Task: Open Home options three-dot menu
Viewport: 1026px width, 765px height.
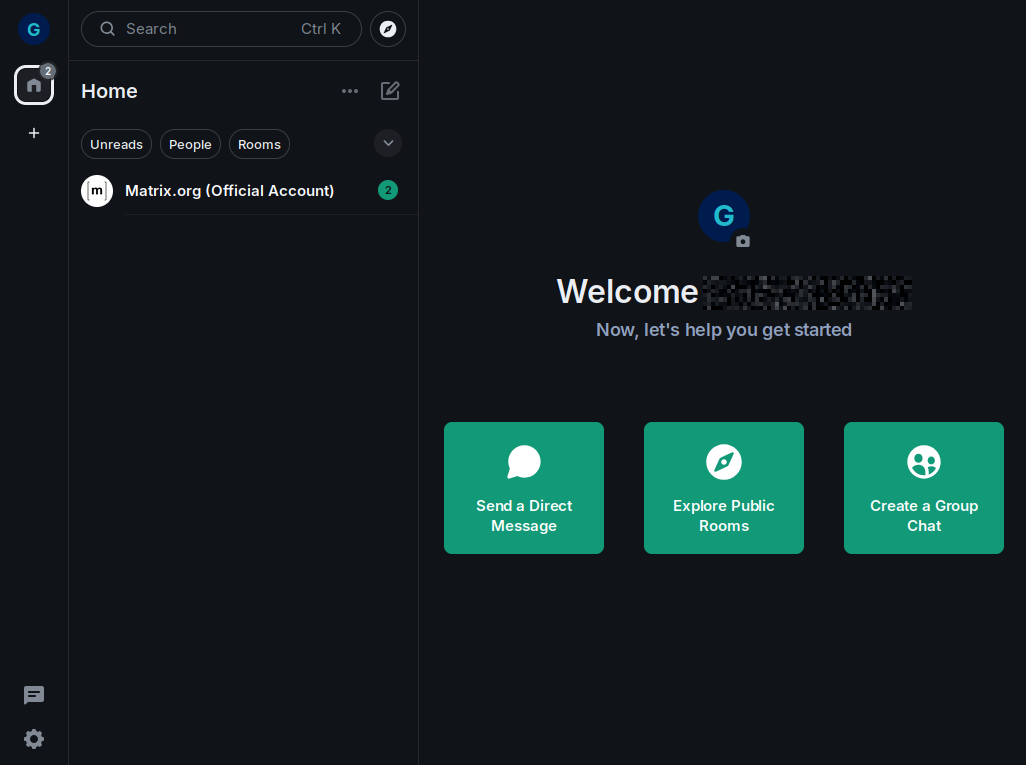Action: point(350,91)
